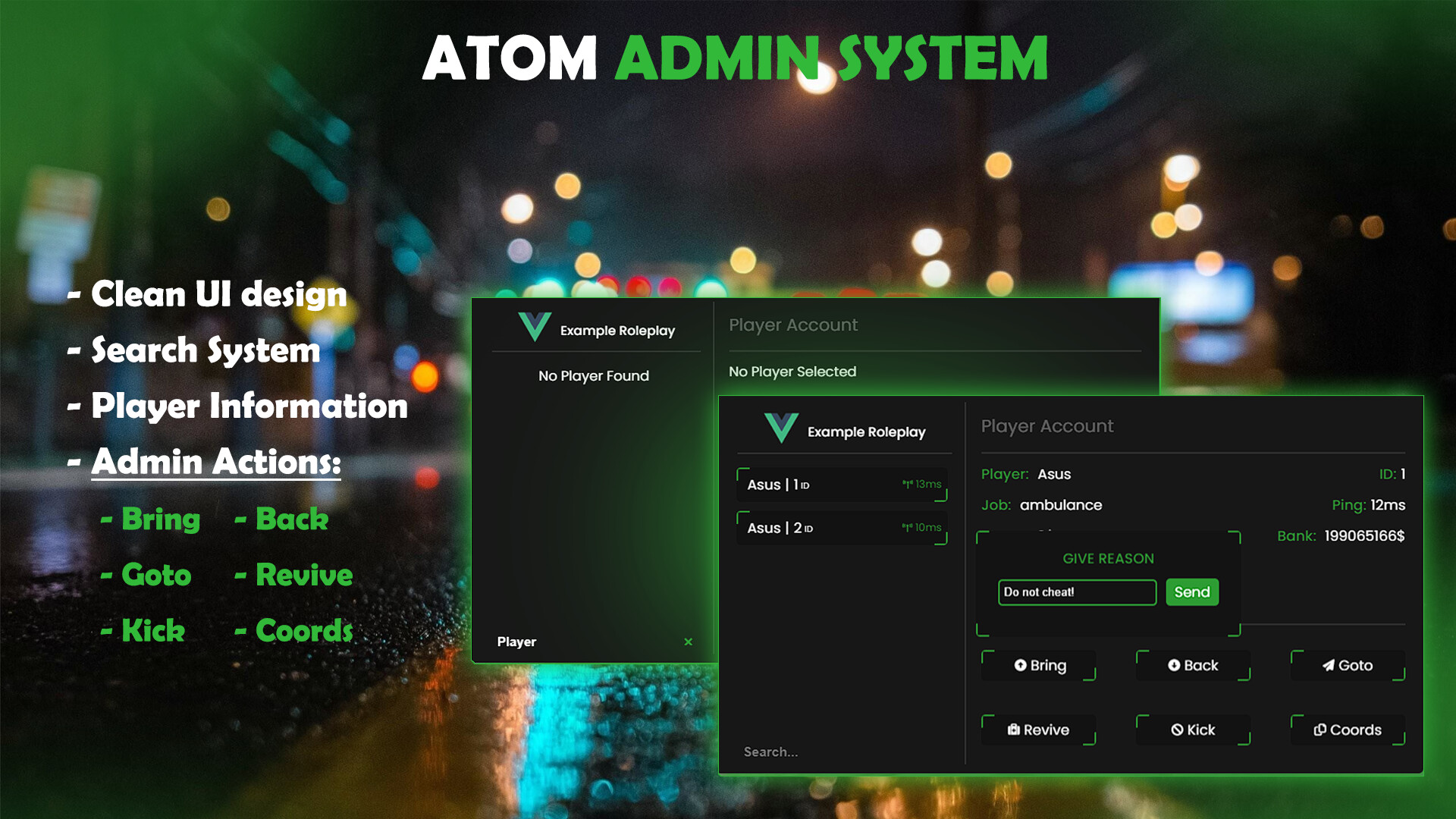Click 'No Player Selected' text
The width and height of the screenshot is (1456, 819).
(x=792, y=372)
